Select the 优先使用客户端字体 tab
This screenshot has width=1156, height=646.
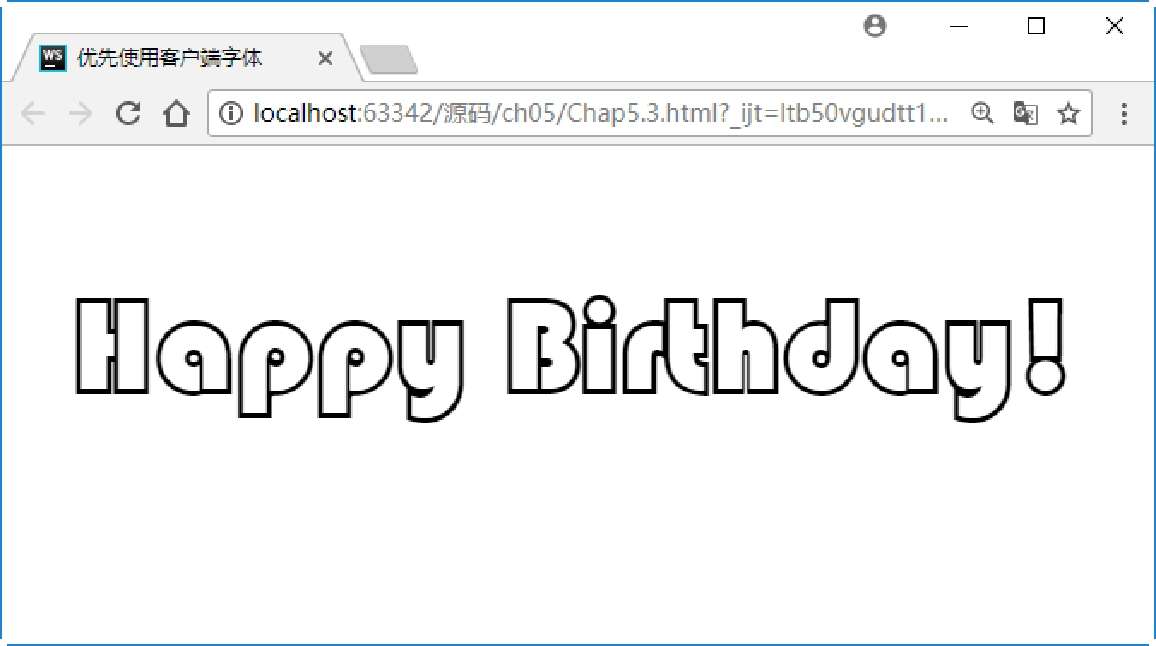170,58
